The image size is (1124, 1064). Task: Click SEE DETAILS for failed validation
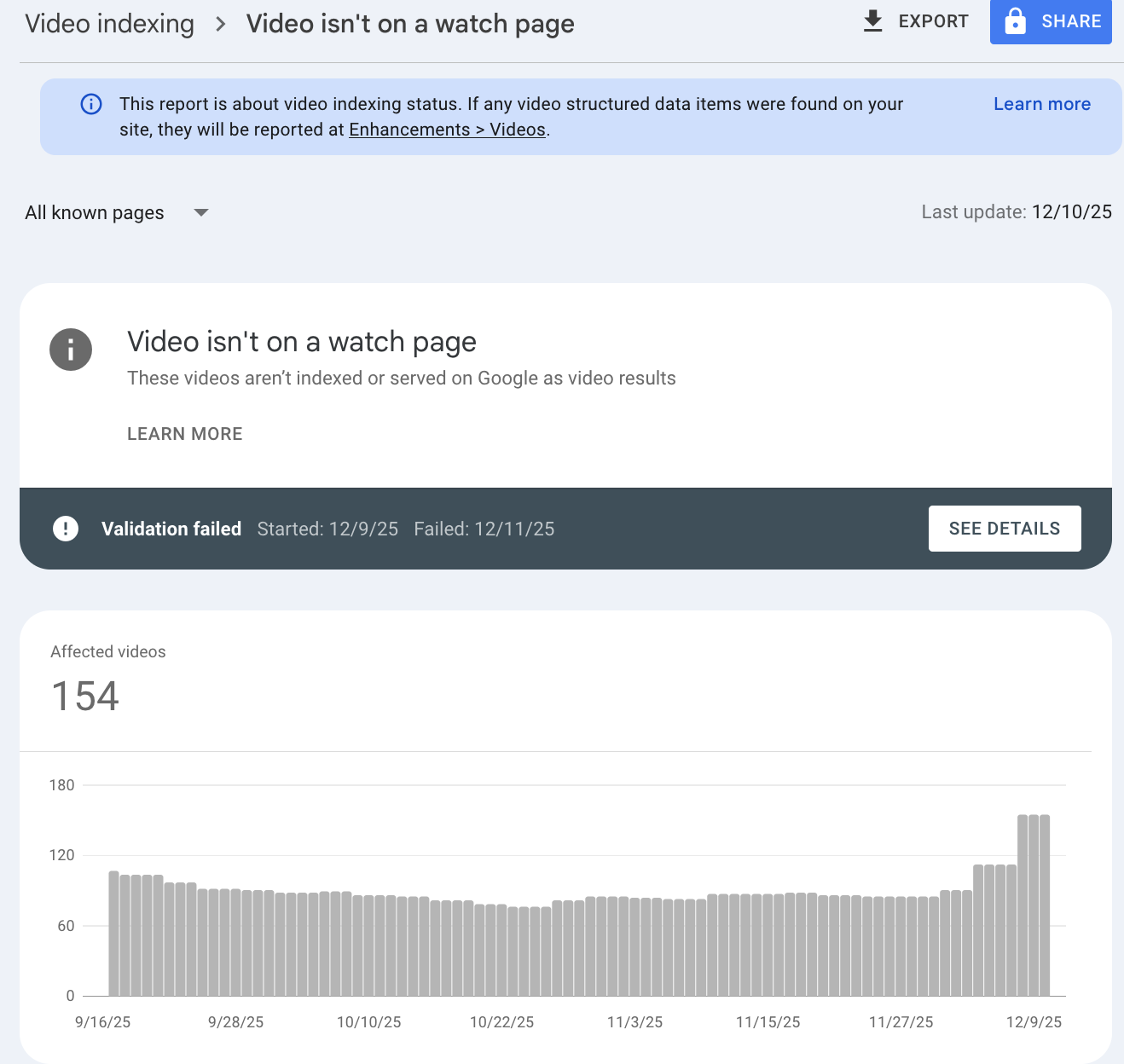1005,529
